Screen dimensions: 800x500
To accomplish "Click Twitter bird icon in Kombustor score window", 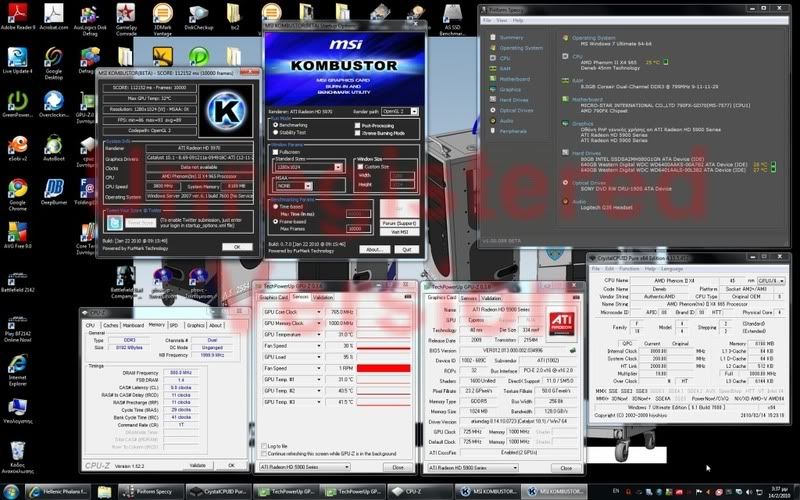I will pos(114,222).
